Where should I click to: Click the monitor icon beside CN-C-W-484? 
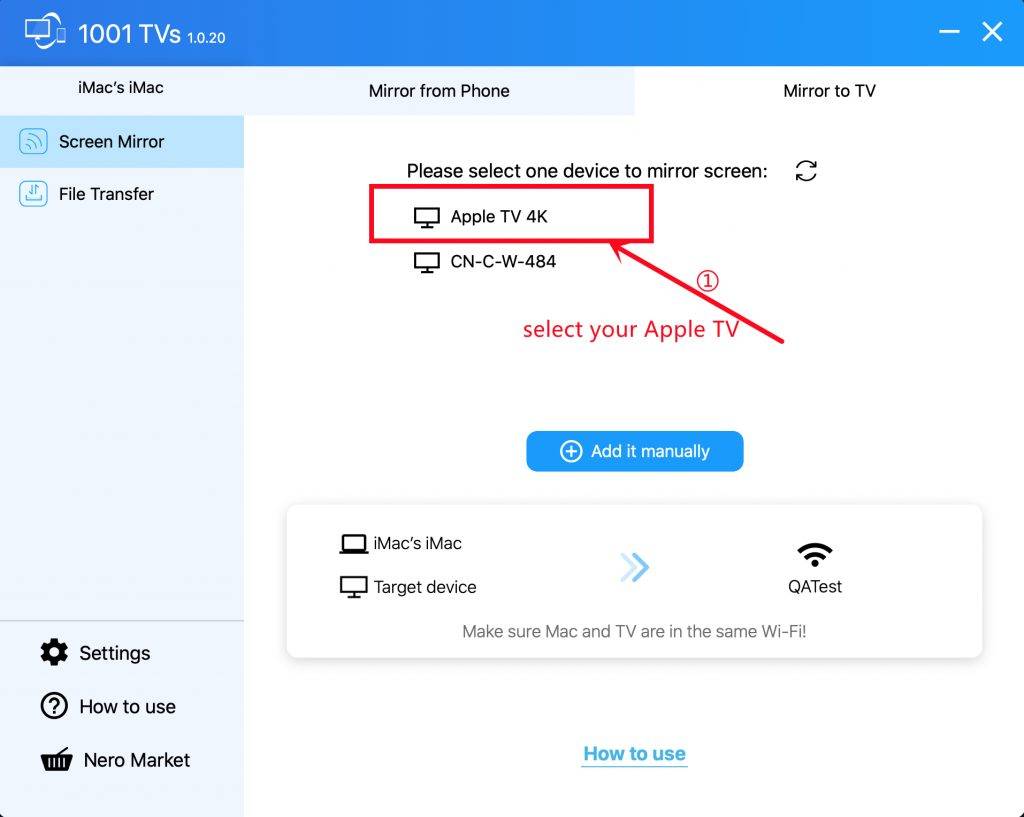point(426,263)
